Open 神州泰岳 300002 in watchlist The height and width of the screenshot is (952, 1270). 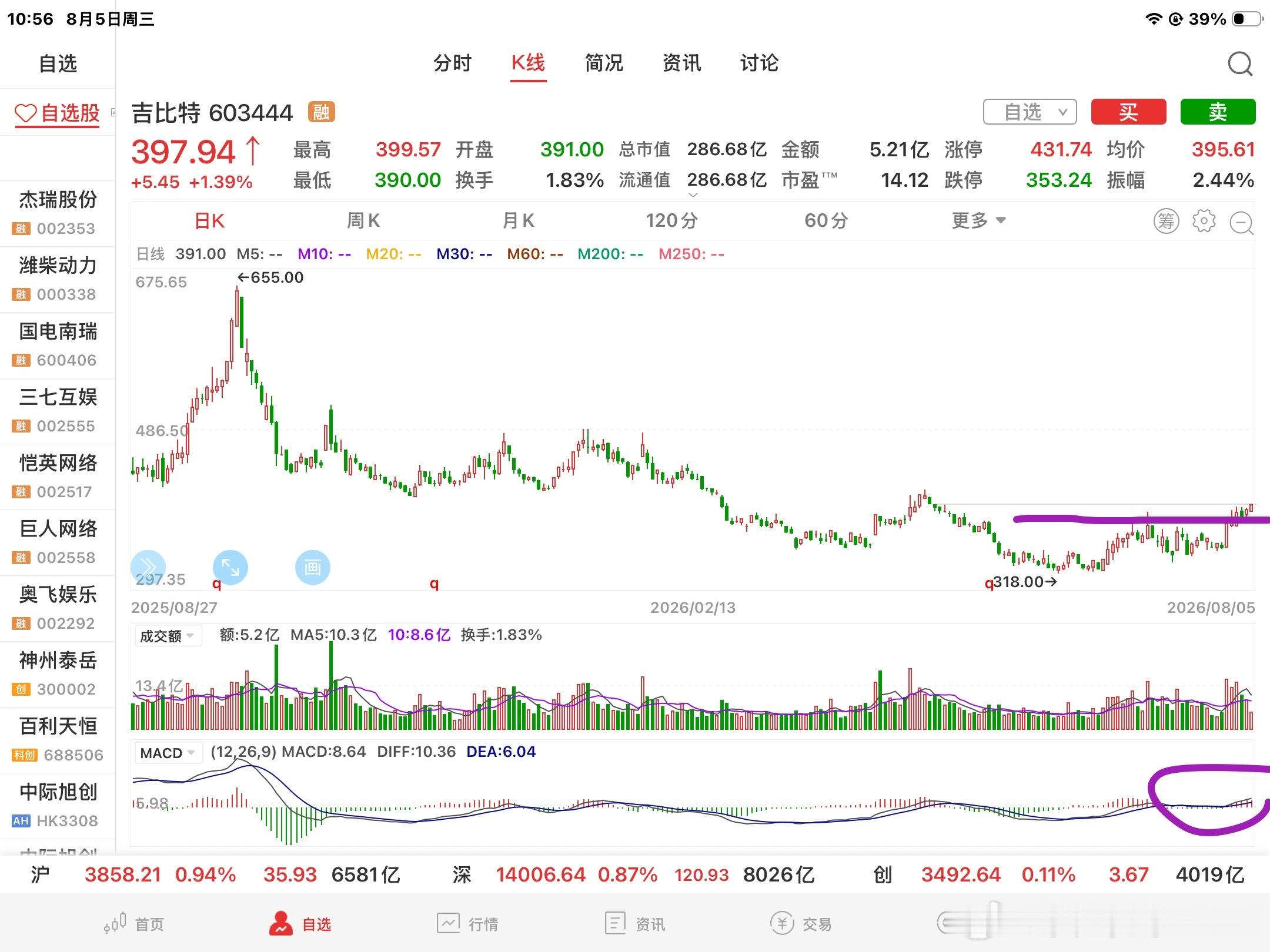point(58,674)
